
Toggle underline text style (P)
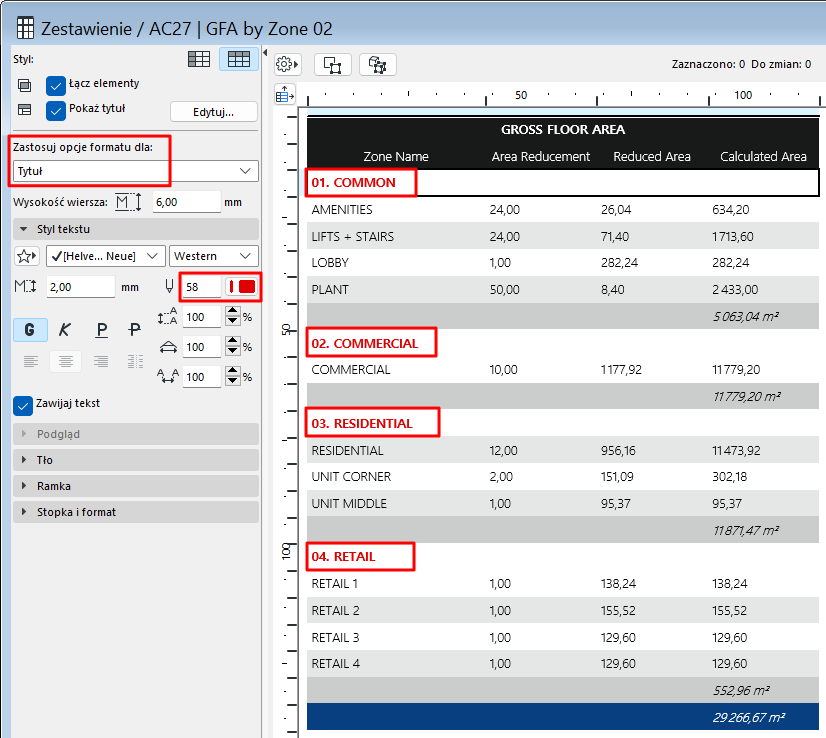pos(101,329)
